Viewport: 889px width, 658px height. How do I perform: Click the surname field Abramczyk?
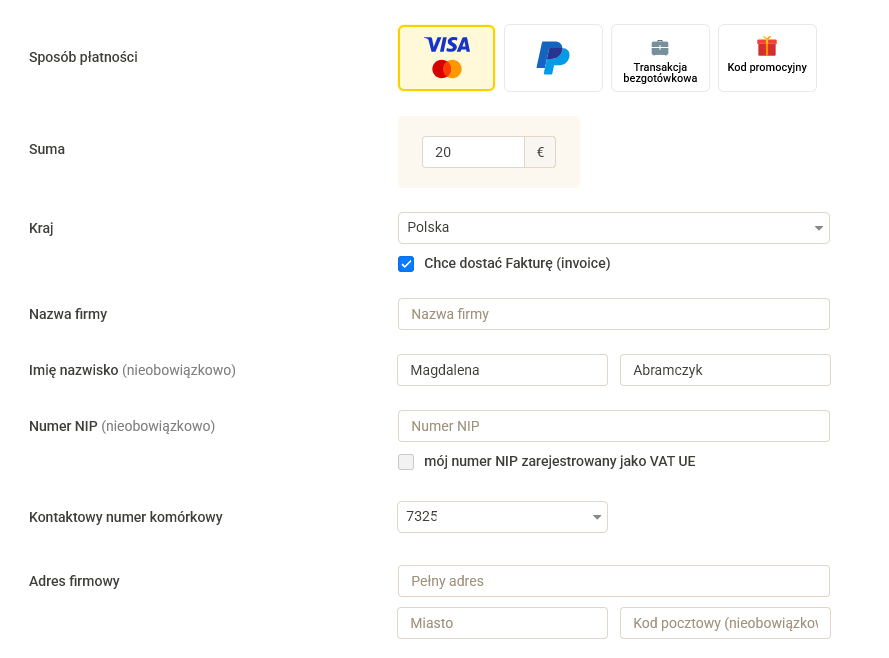pyautogui.click(x=725, y=370)
